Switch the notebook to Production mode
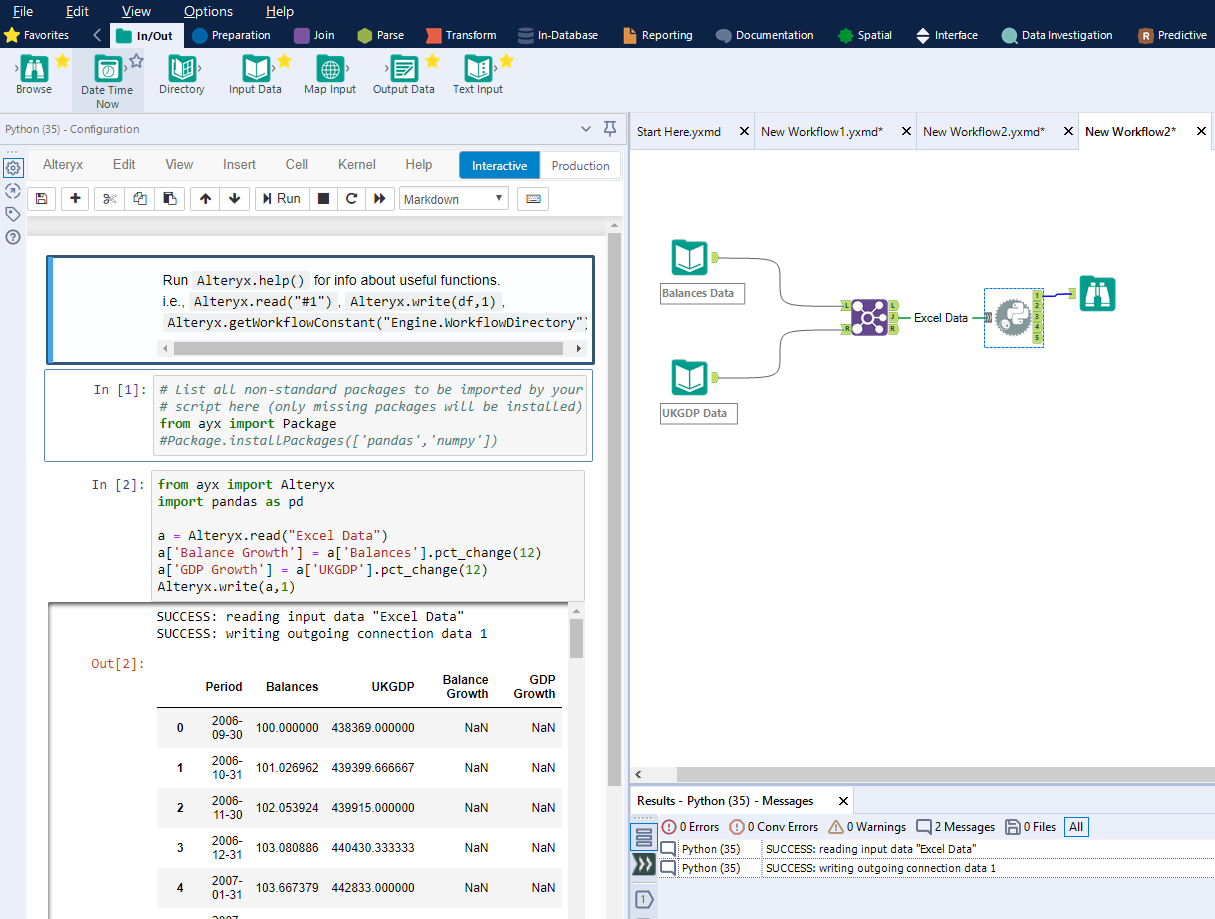 tap(580, 165)
